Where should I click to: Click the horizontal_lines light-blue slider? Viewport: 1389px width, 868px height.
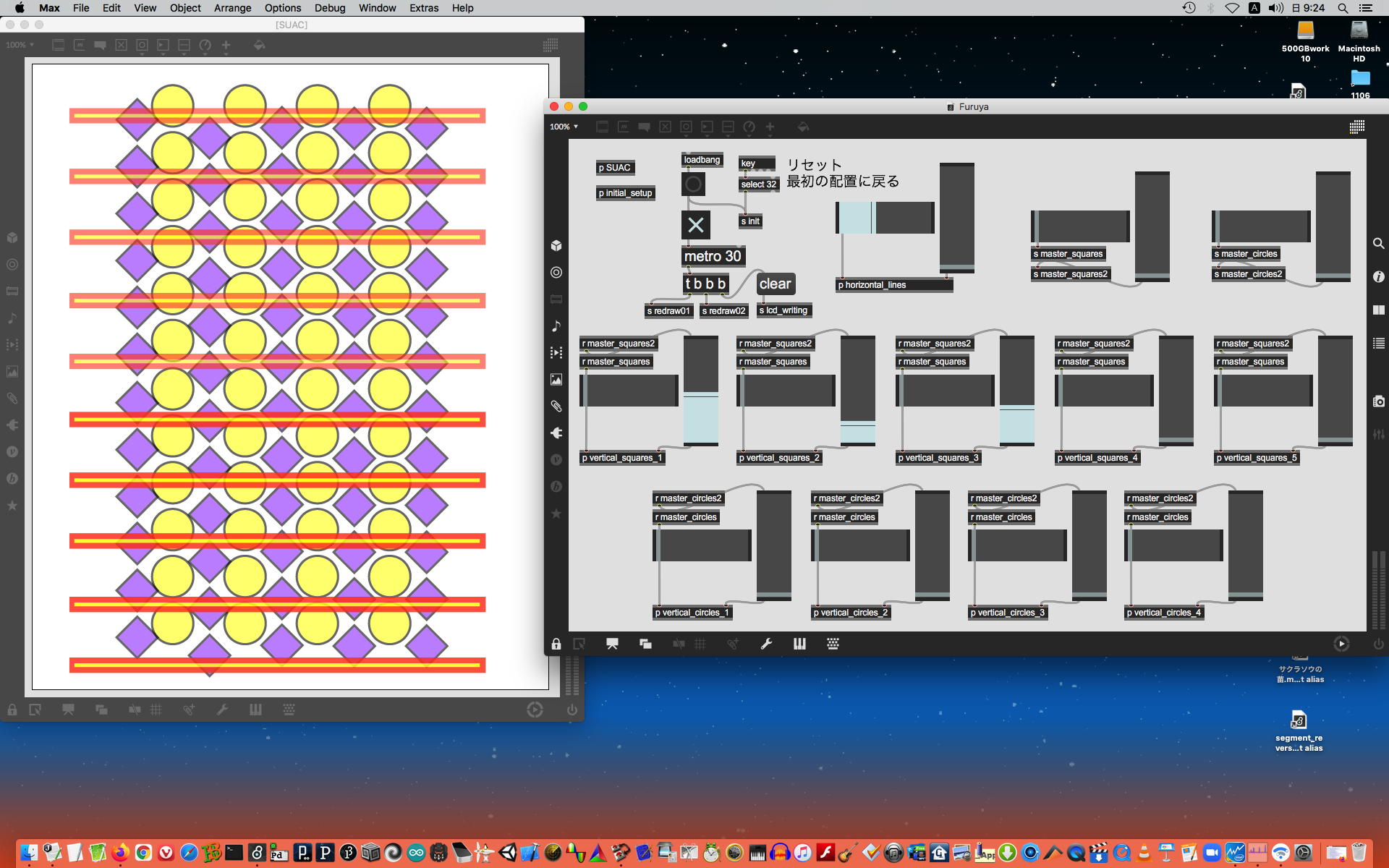pyautogui.click(x=856, y=218)
